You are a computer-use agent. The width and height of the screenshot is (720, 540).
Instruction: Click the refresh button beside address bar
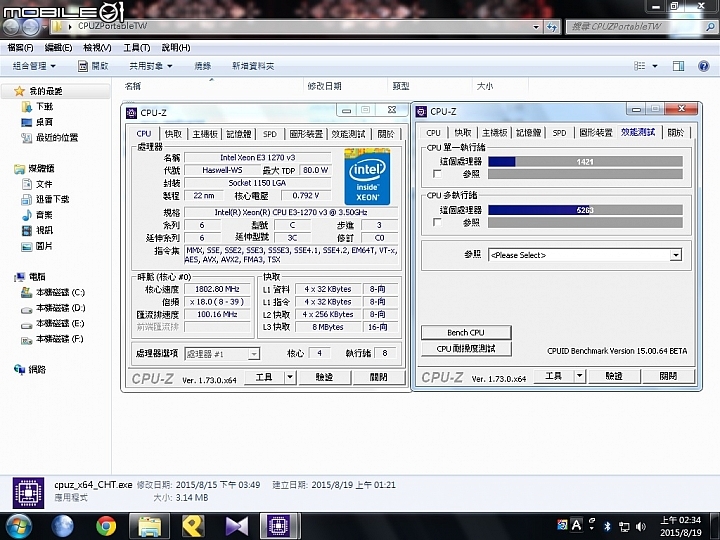(552, 27)
